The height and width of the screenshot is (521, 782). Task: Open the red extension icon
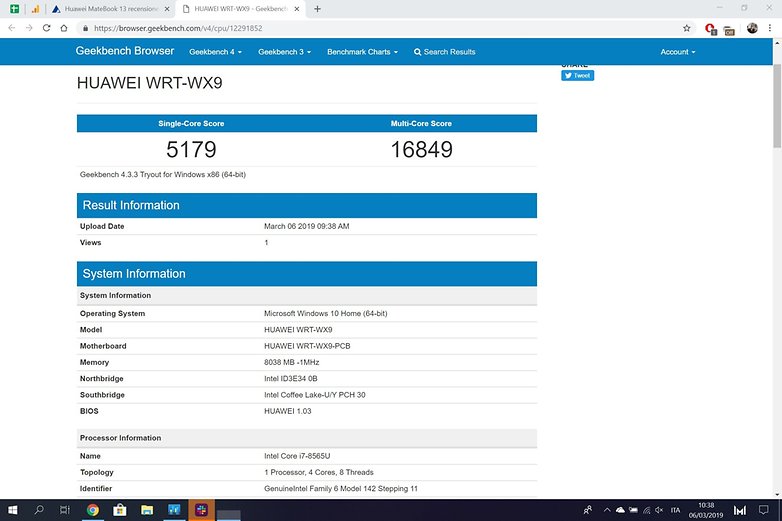point(710,29)
